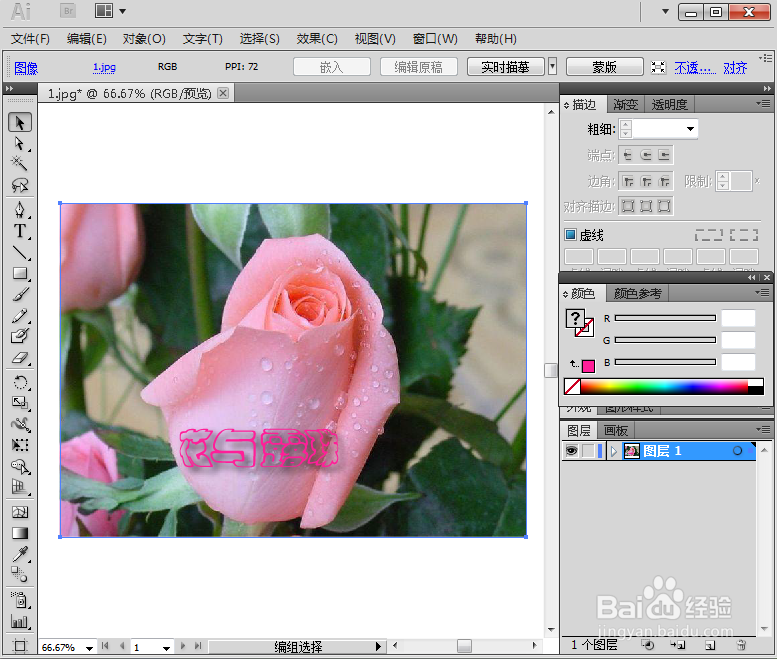Screen dimensions: 777x659
Task: Select butt cap option for 端点
Action: [x=628, y=156]
